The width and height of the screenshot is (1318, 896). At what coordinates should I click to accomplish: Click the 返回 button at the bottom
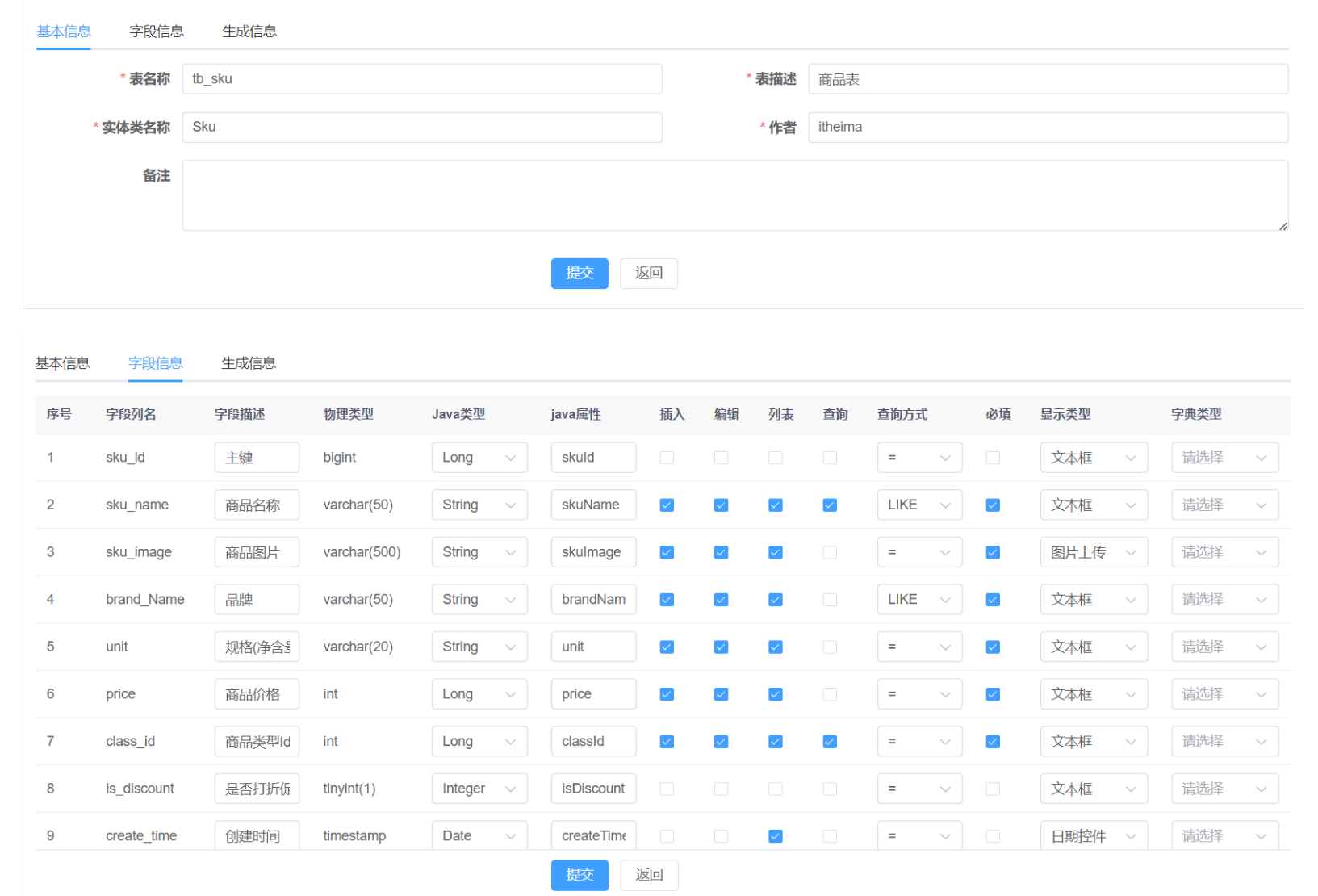648,875
